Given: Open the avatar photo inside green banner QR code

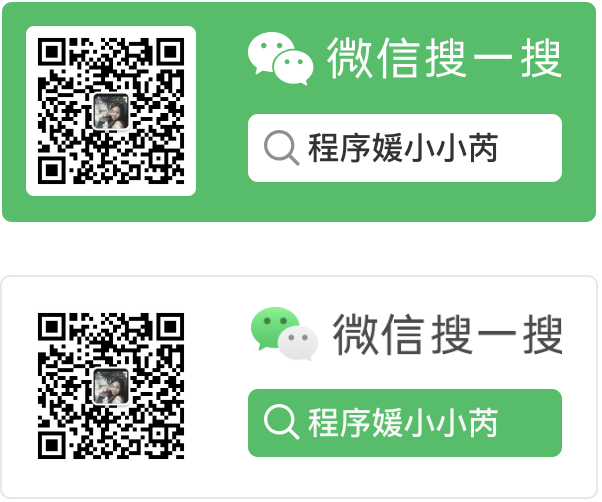Looking at the screenshot, I should [x=111, y=111].
